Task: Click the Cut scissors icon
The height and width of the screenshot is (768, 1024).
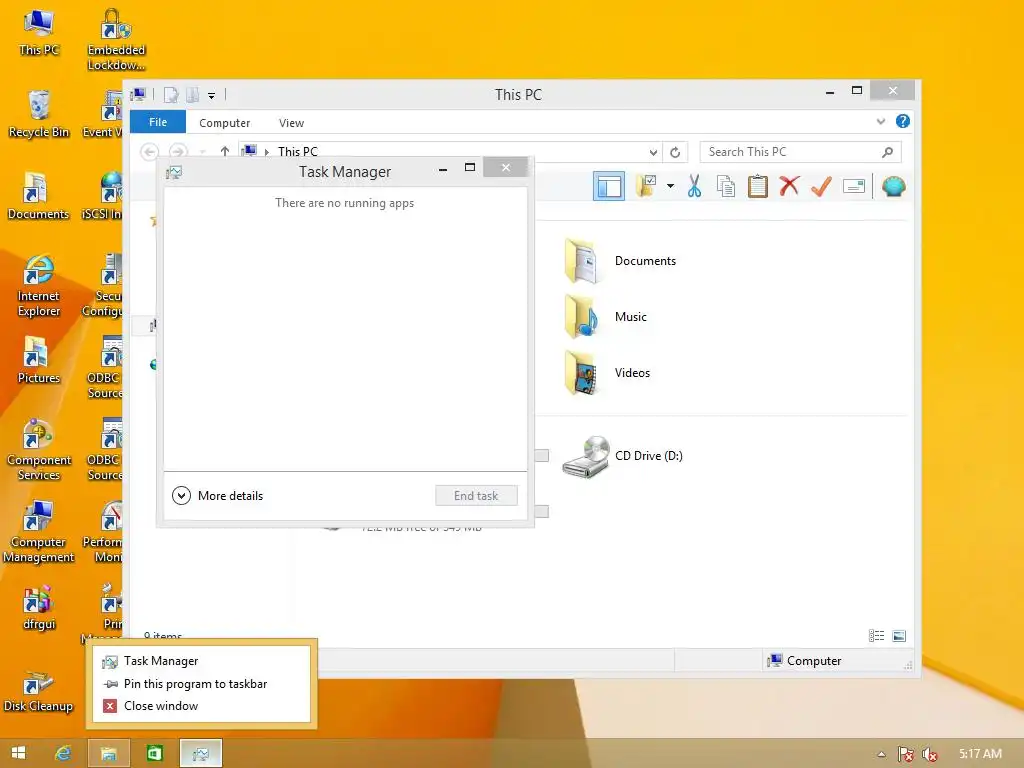Action: pos(694,187)
